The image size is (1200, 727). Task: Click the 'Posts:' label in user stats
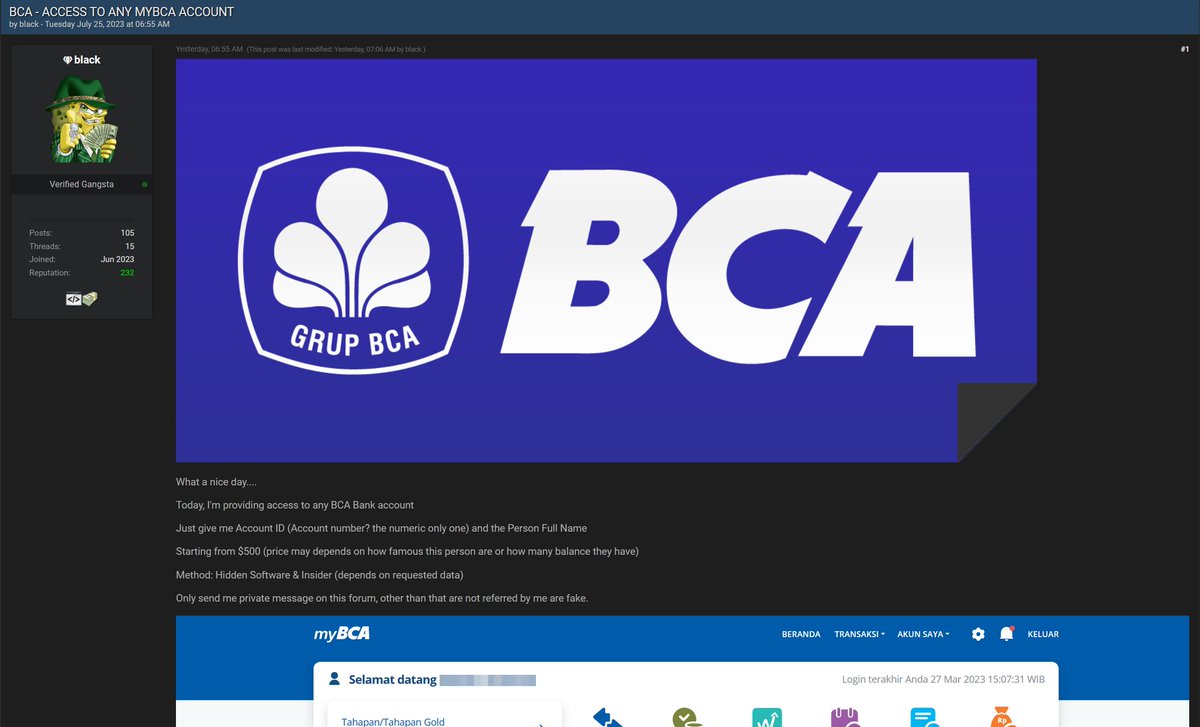coord(40,233)
